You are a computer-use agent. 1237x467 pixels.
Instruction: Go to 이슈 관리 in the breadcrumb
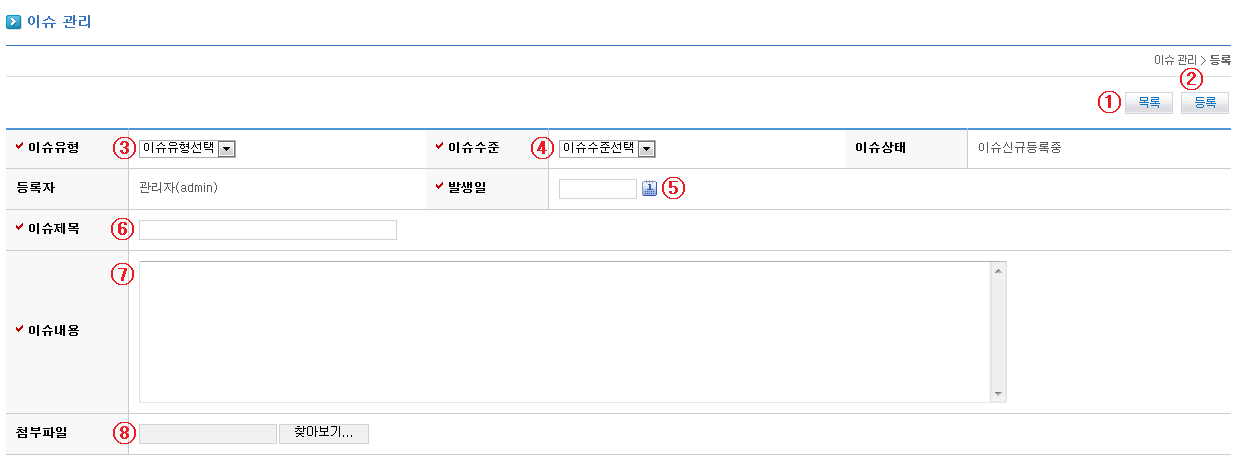point(1174,60)
